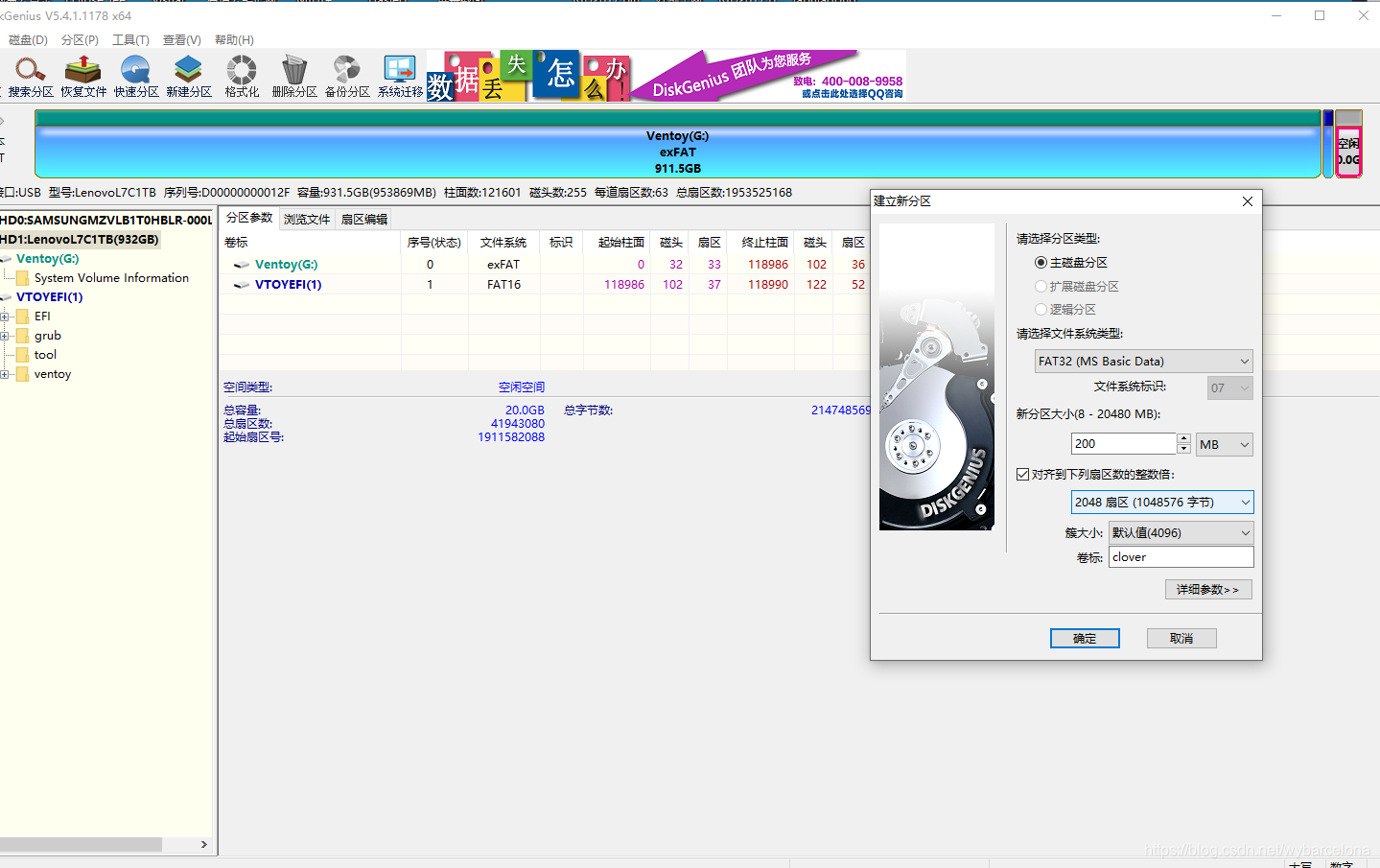Open the 磁盘(D) menu
The image size is (1380, 868).
pyautogui.click(x=28, y=40)
